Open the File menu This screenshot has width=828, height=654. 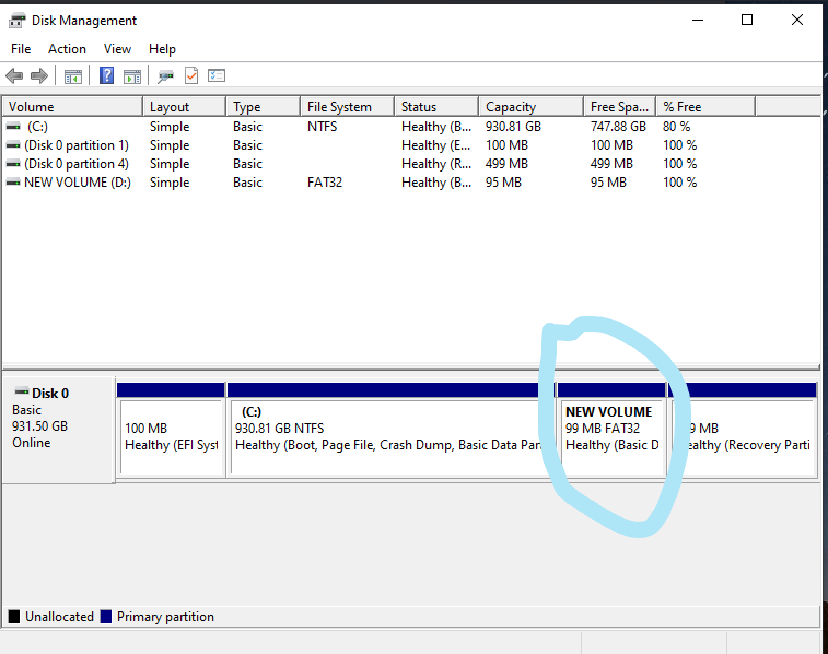point(21,49)
